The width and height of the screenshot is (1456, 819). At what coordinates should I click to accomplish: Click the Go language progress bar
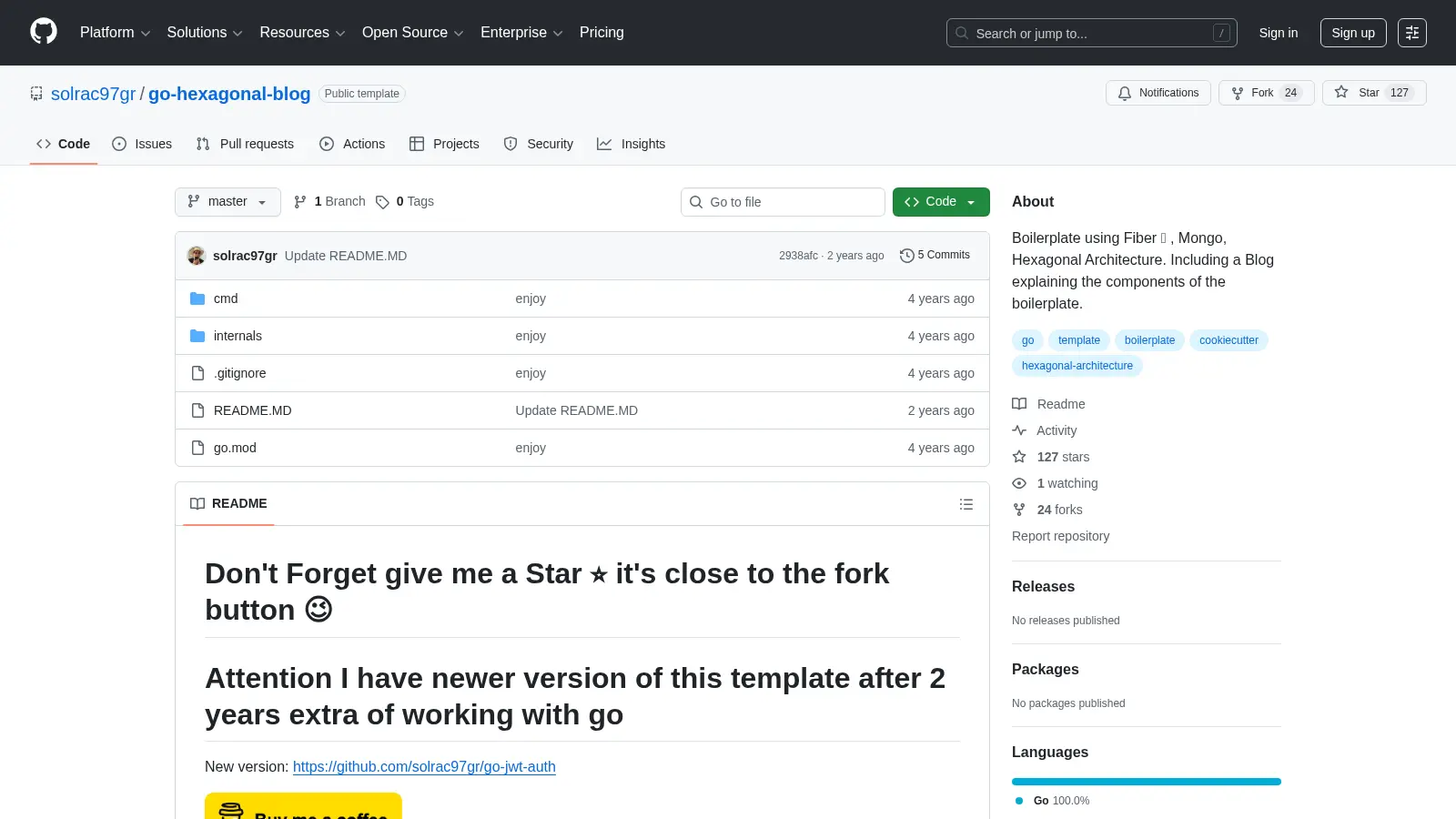pos(1147,782)
